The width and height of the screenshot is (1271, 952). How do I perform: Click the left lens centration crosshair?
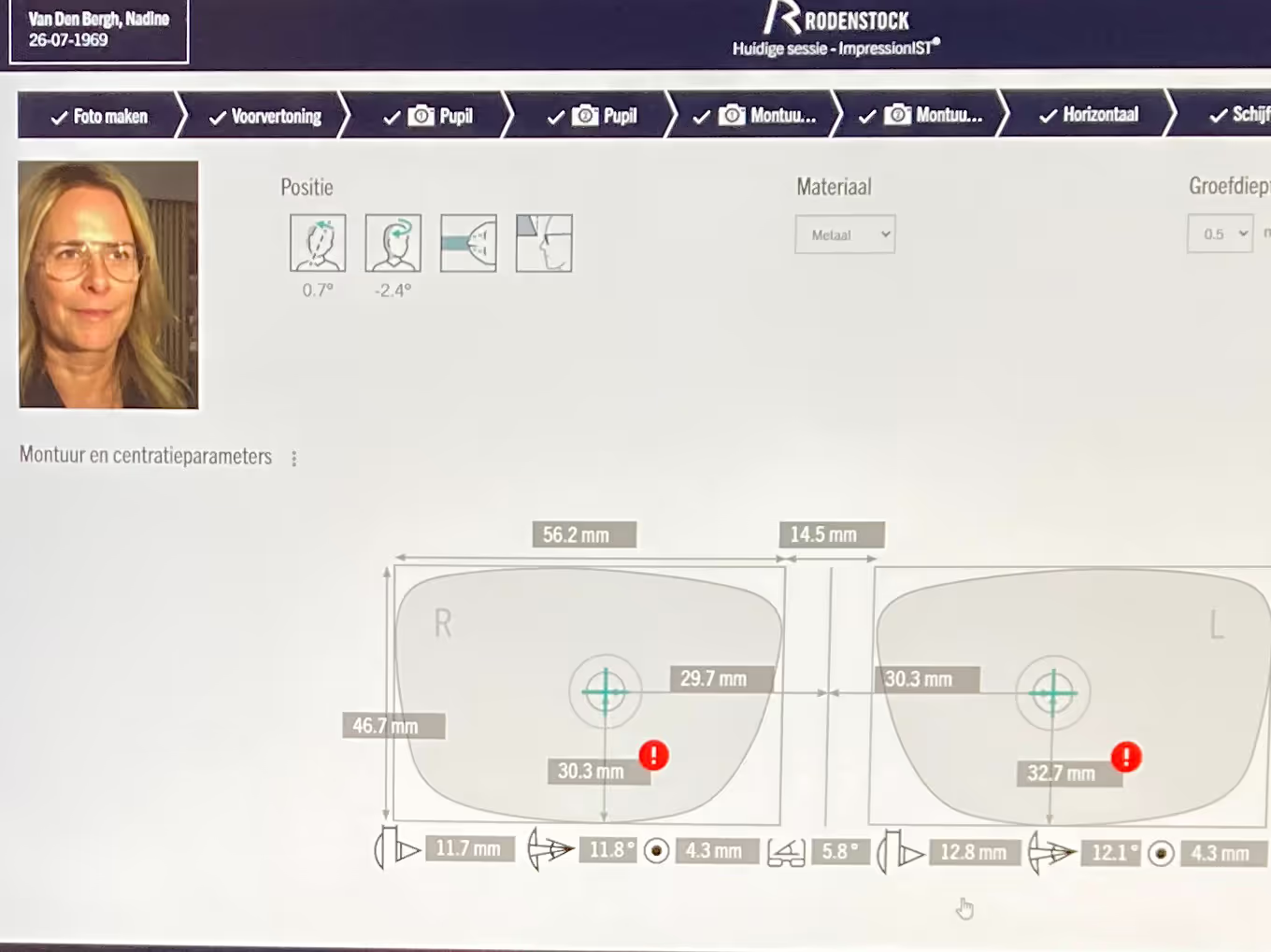tap(1053, 693)
